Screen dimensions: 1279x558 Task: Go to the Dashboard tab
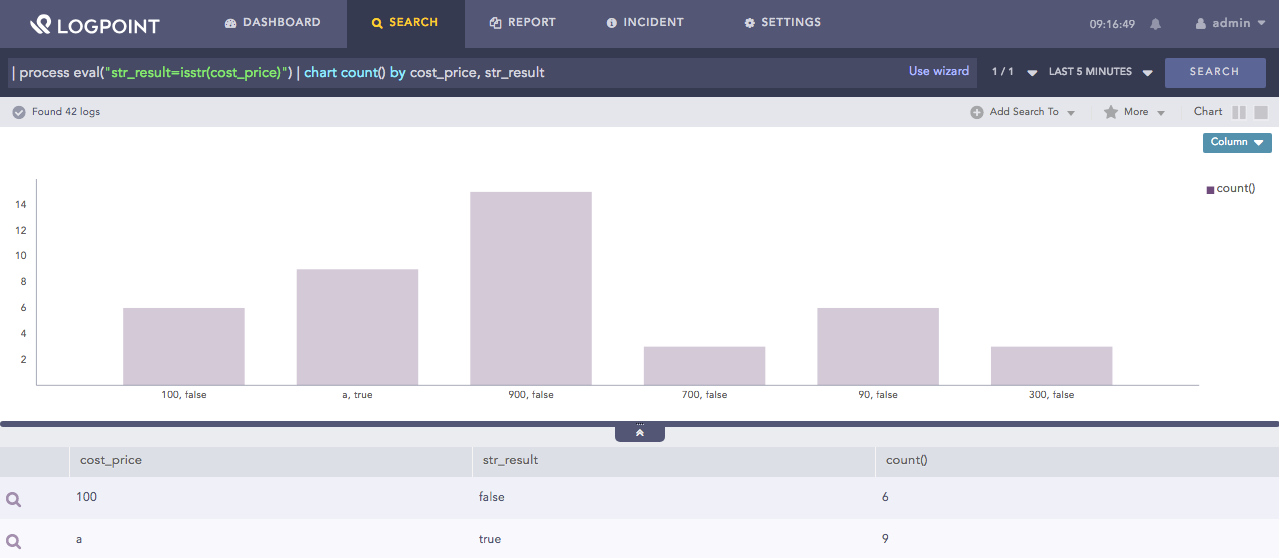pos(273,22)
